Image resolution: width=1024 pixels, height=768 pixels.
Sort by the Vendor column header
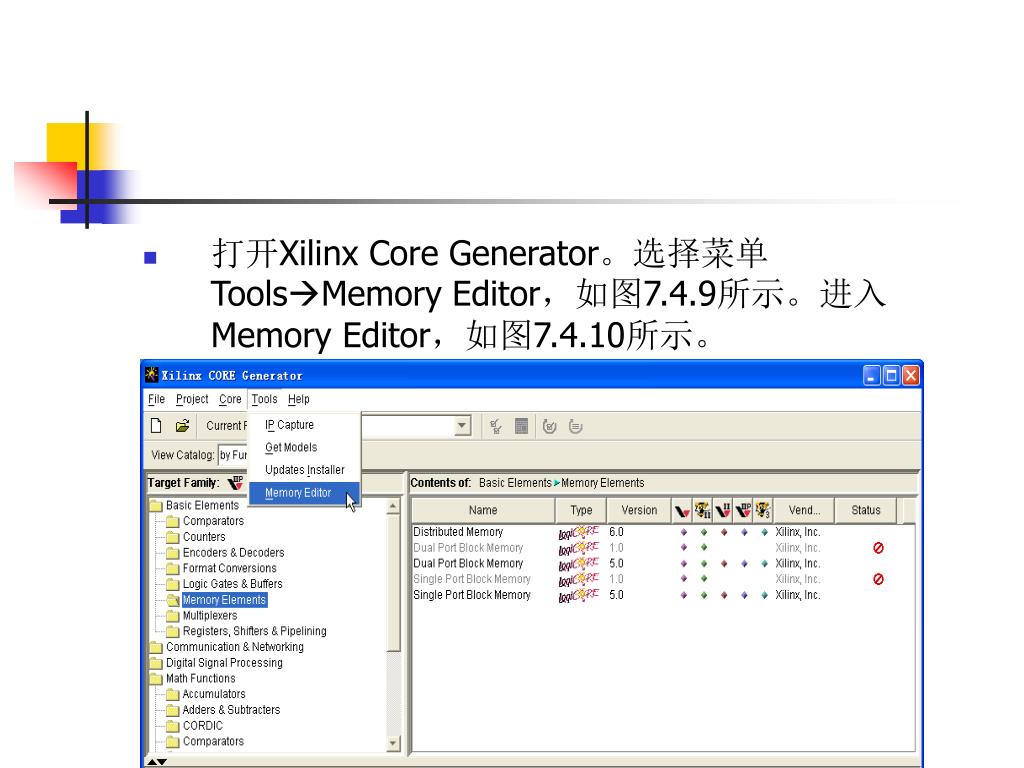click(804, 511)
